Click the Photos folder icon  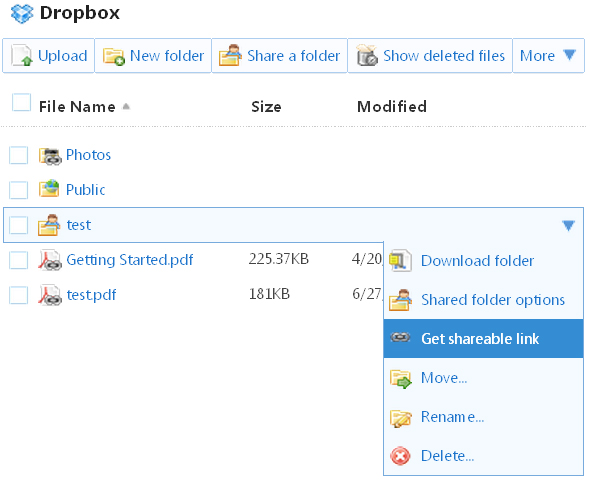click(50, 155)
